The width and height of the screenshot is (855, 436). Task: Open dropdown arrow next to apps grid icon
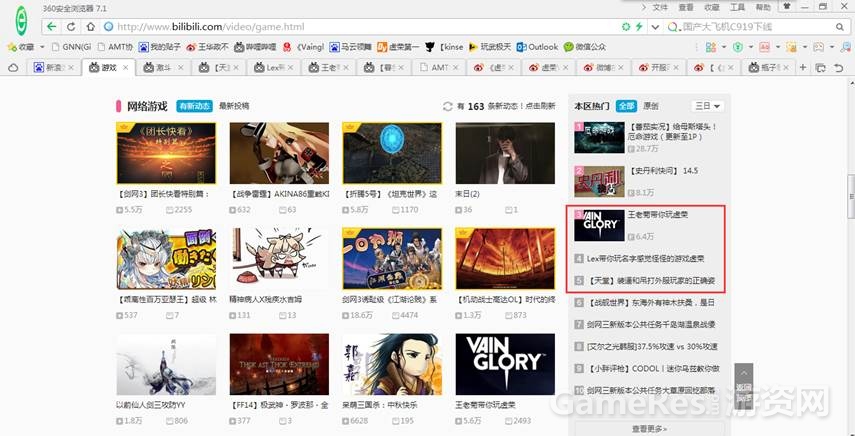pyautogui.click(x=724, y=47)
